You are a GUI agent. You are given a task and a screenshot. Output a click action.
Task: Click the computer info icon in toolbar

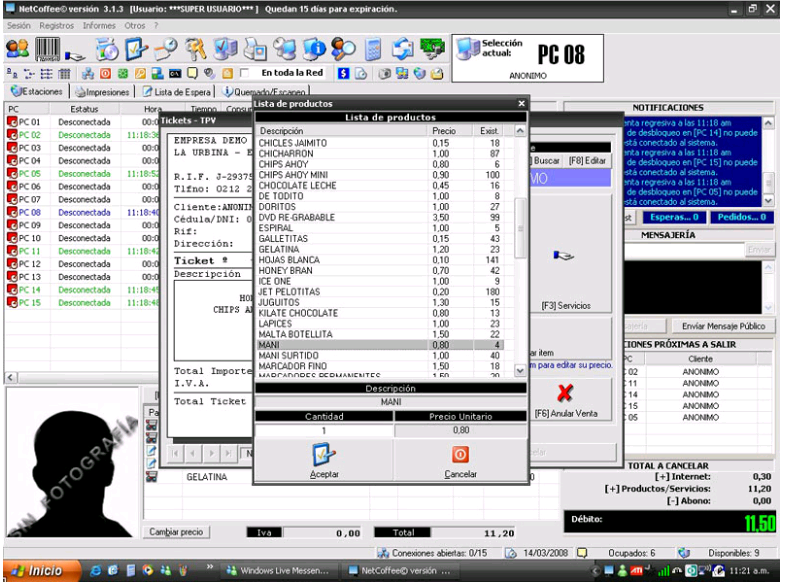point(314,49)
